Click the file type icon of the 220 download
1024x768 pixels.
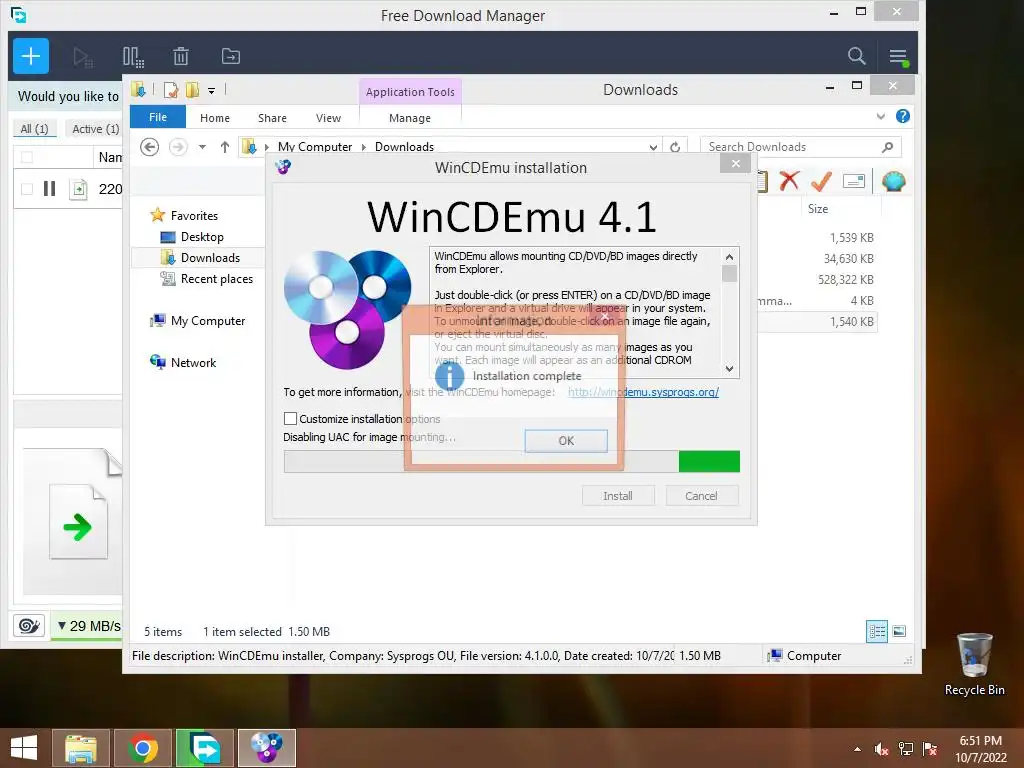tap(78, 189)
